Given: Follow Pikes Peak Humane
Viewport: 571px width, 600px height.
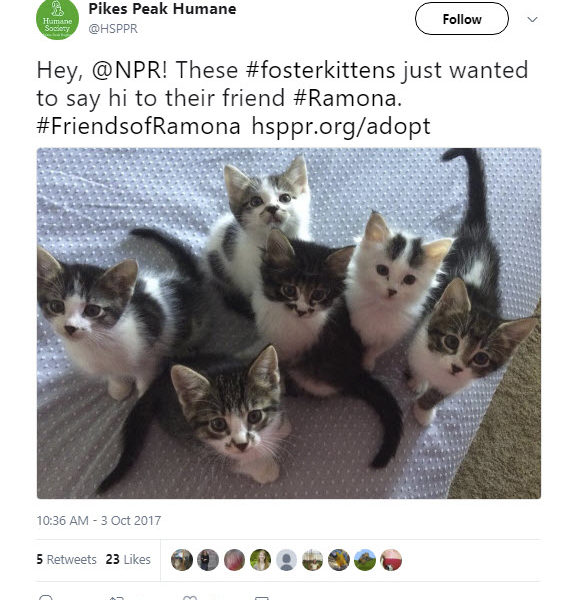Looking at the screenshot, I should point(462,19).
